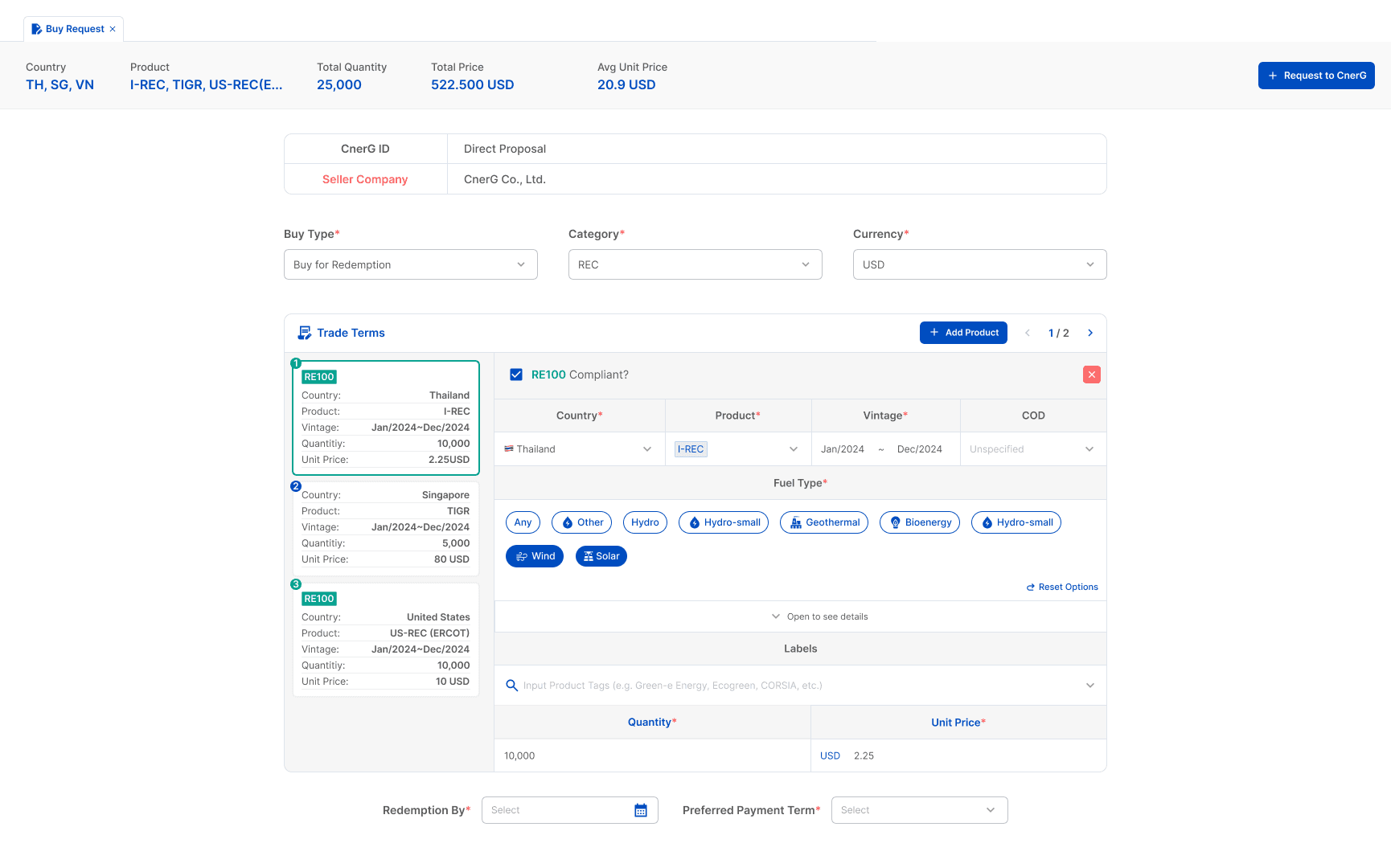Open the COD Unspecified dropdown
This screenshot has width=1391, height=868.
(1032, 448)
